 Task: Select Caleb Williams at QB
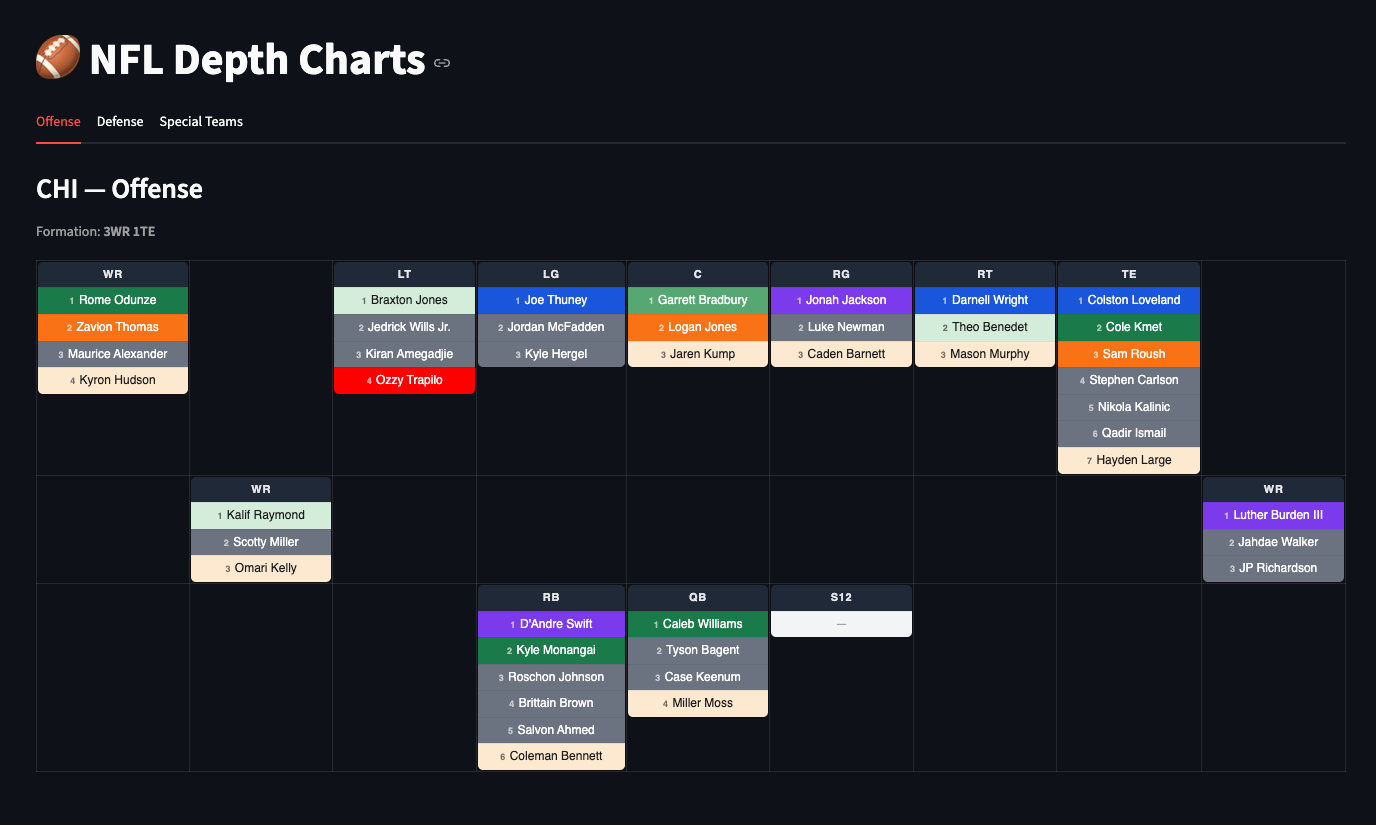698,624
